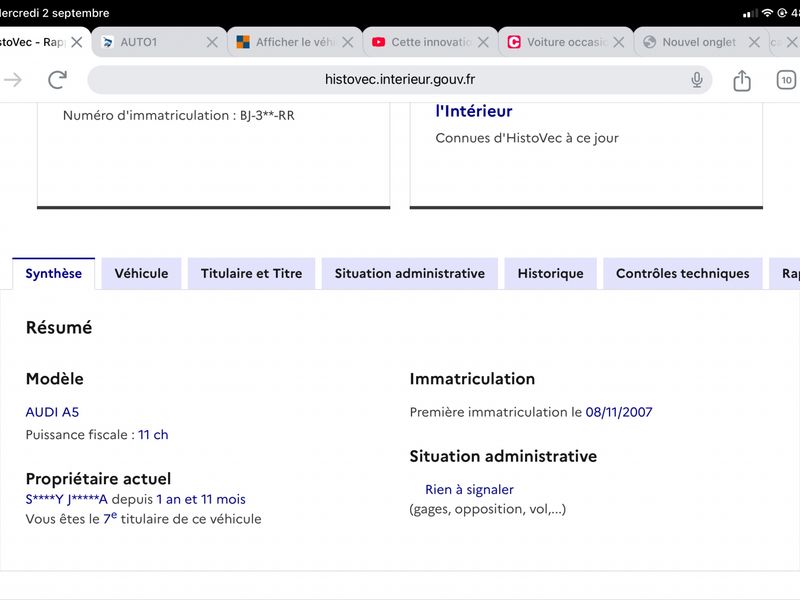Close the Nouvel onglet tab
The image size is (800, 600).
pos(754,42)
